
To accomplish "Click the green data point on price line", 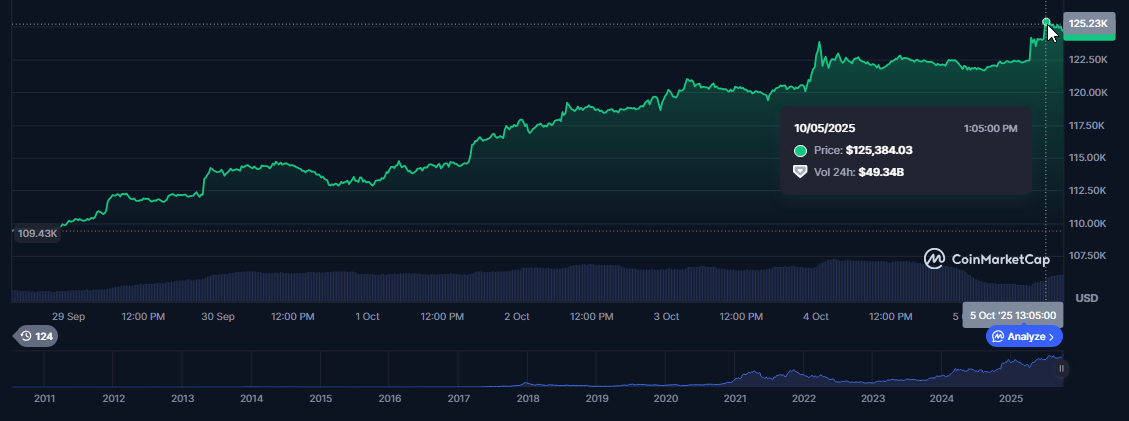I will (1046, 22).
